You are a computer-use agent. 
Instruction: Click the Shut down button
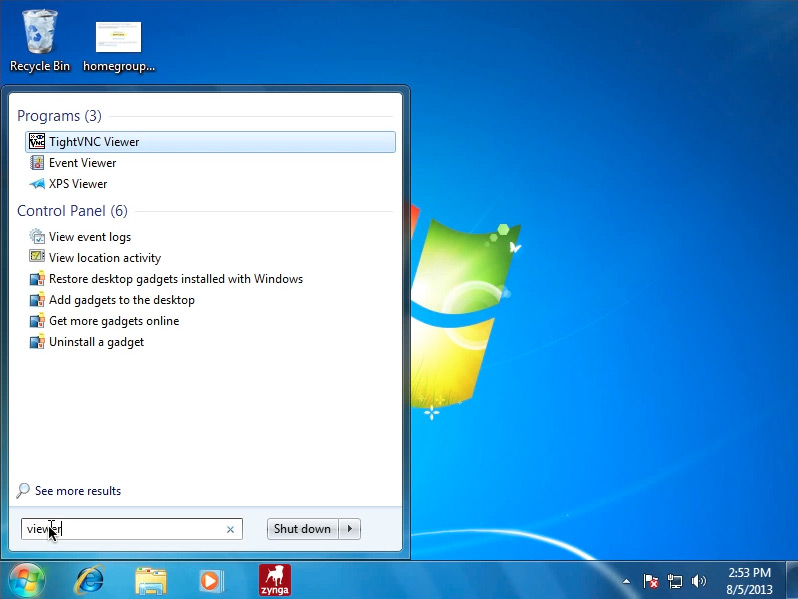(x=302, y=529)
